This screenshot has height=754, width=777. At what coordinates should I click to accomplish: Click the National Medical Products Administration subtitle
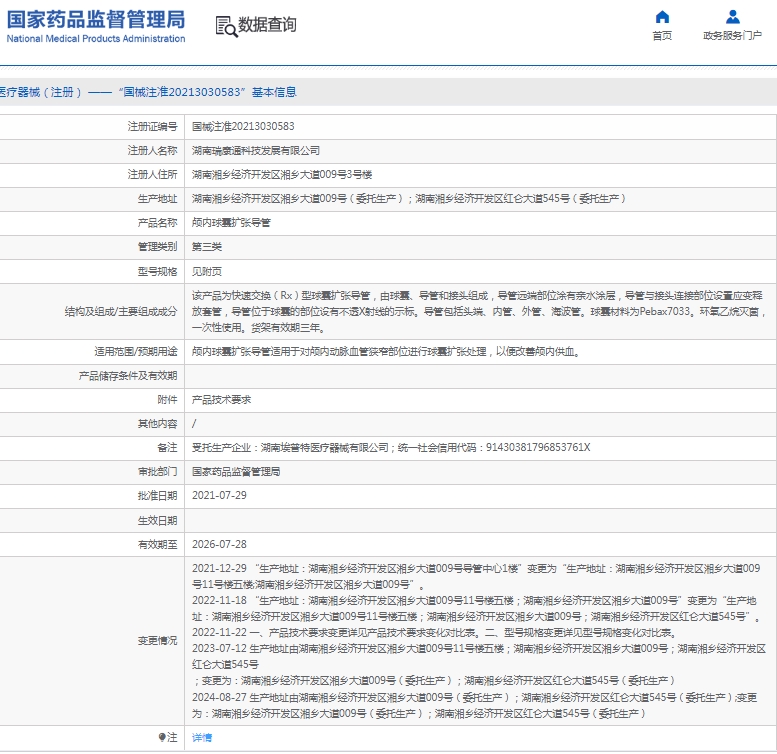pyautogui.click(x=96, y=39)
